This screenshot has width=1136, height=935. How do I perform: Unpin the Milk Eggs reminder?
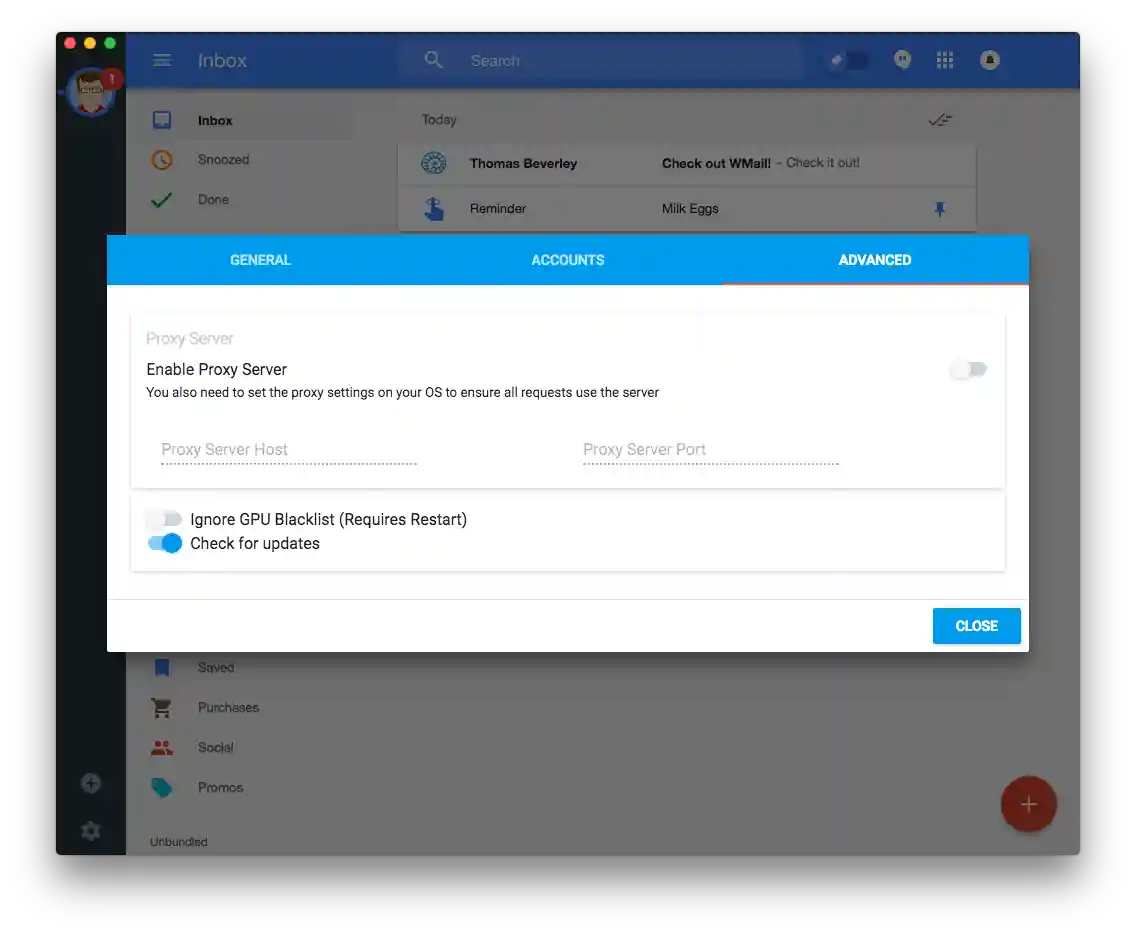click(939, 209)
